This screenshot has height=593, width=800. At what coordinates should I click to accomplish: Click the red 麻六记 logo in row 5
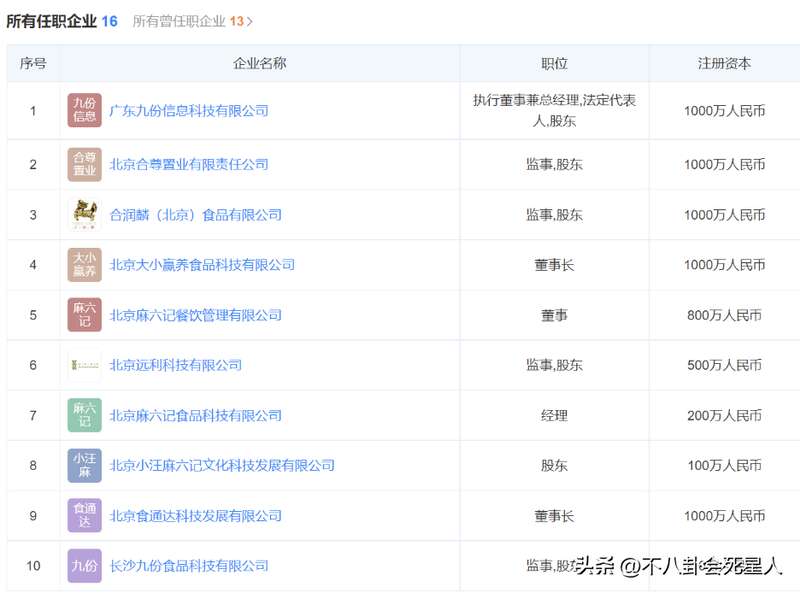85,314
